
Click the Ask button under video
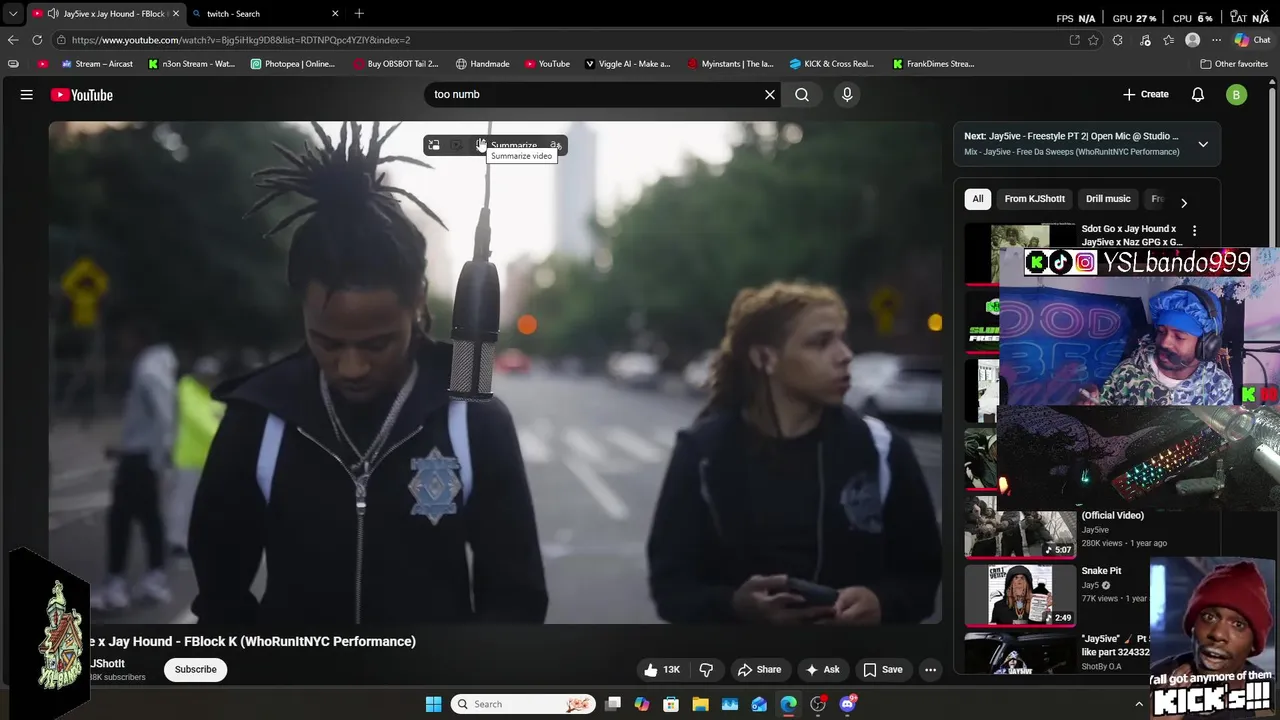822,670
